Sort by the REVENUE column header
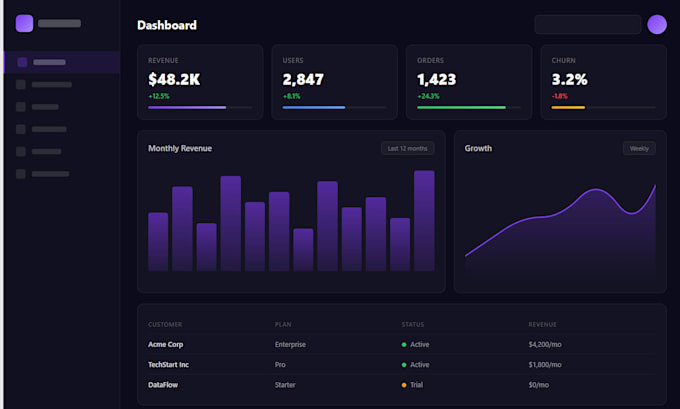 point(543,324)
